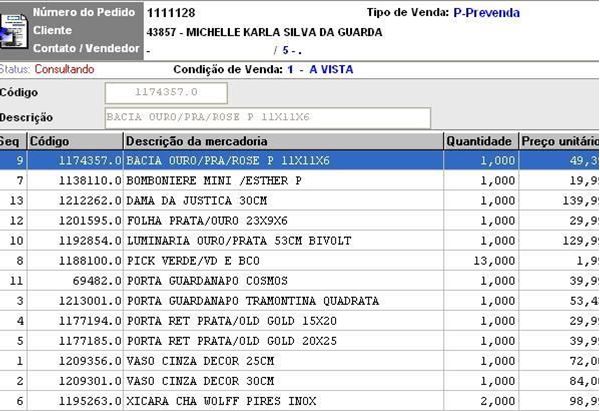Image resolution: width=600 pixels, height=411 pixels.
Task: Select row DAMA DA JUSTICA 30CM
Action: coord(300,201)
